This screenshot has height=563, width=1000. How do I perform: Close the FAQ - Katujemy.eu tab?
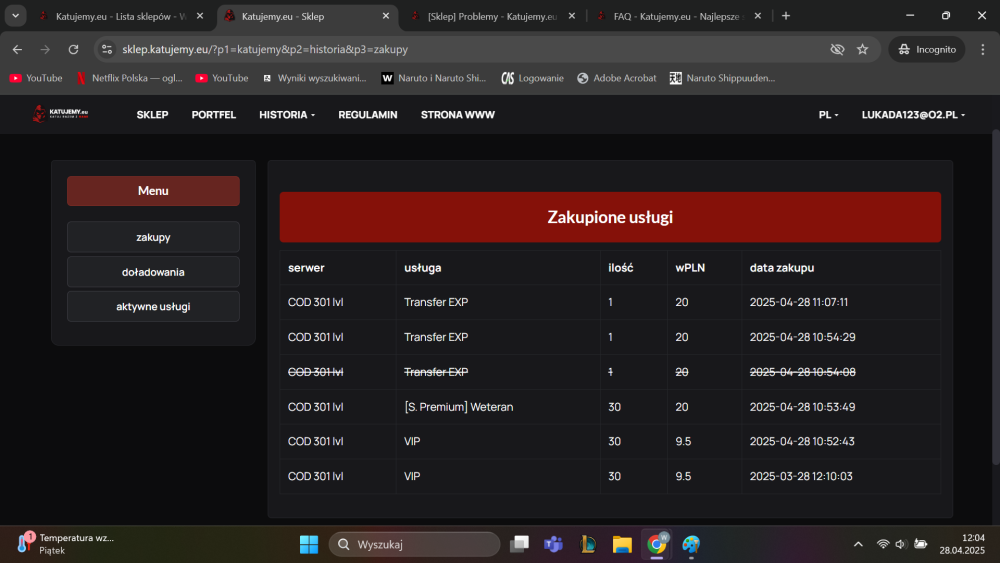click(x=758, y=16)
